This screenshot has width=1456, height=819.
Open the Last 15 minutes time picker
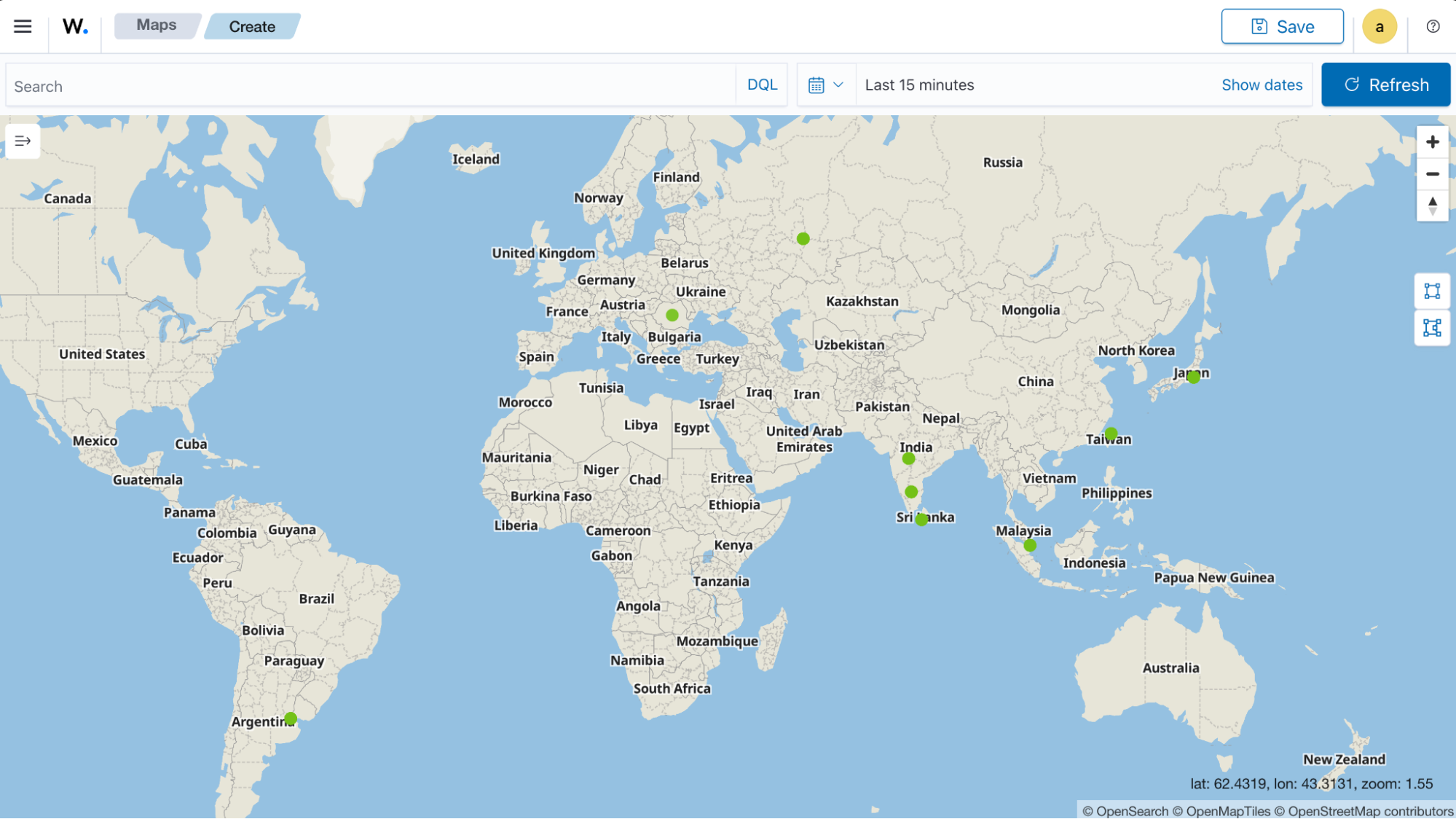click(918, 85)
